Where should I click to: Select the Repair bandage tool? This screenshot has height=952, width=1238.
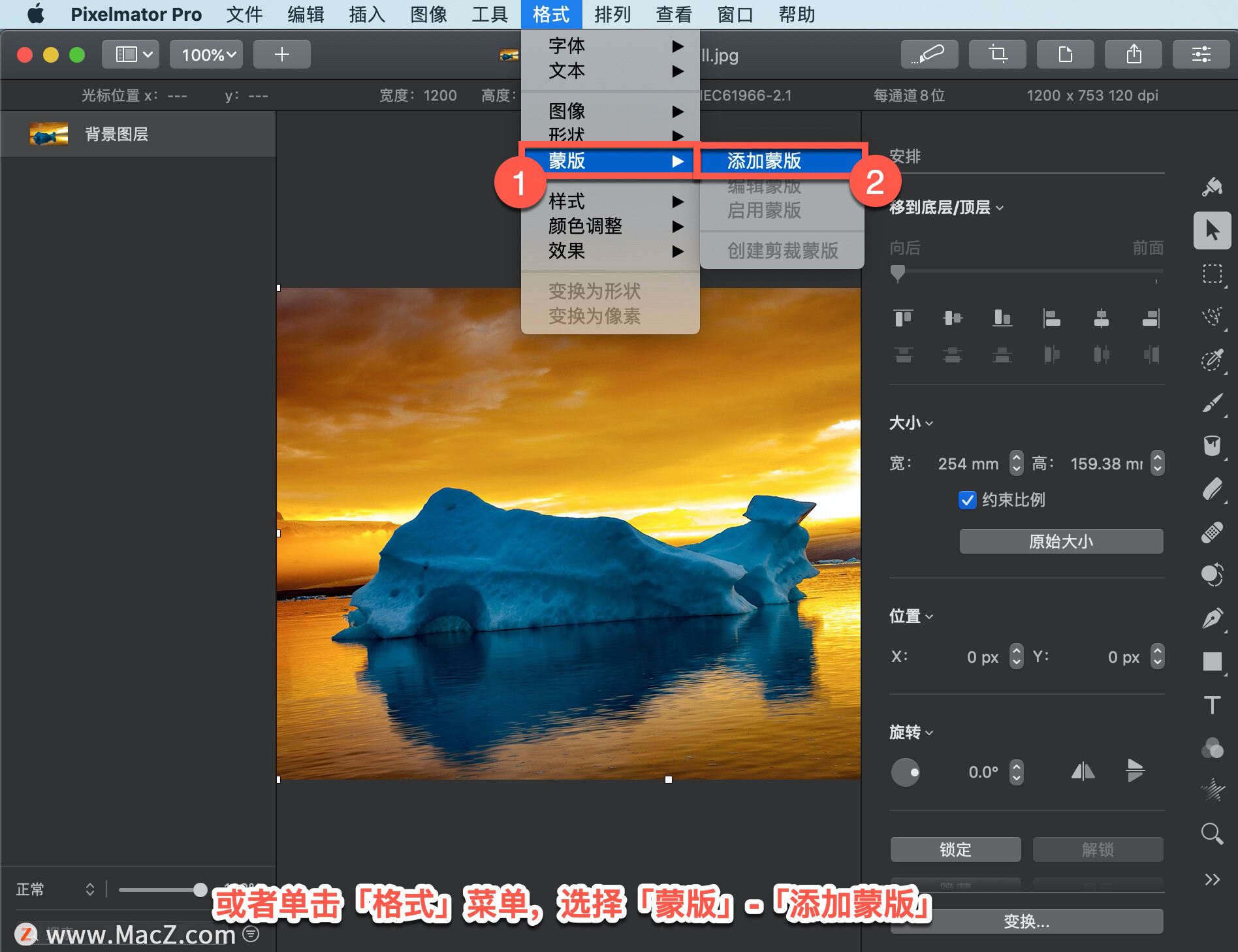(1212, 532)
